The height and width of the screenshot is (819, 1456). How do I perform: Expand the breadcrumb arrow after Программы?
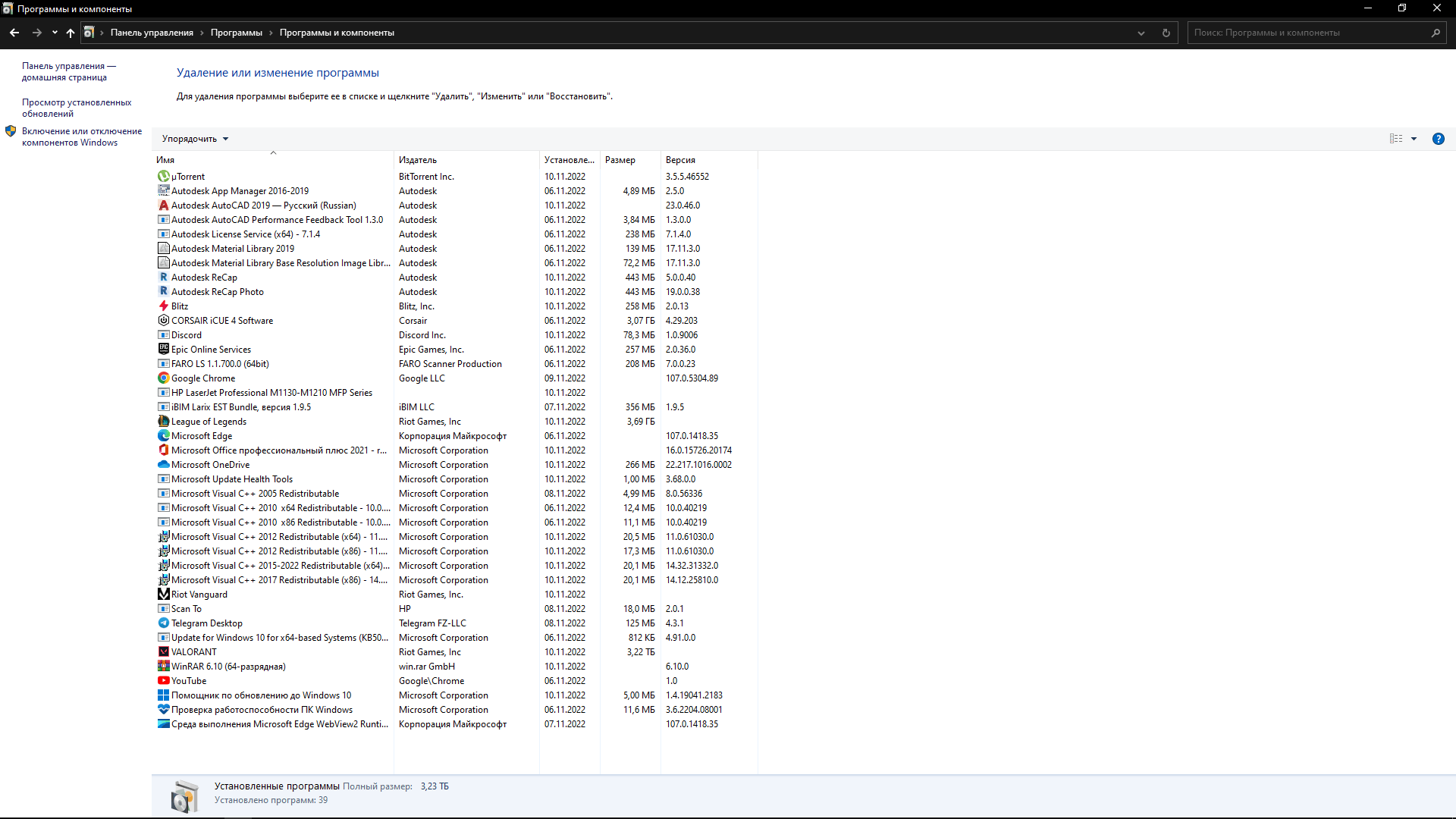tap(271, 33)
